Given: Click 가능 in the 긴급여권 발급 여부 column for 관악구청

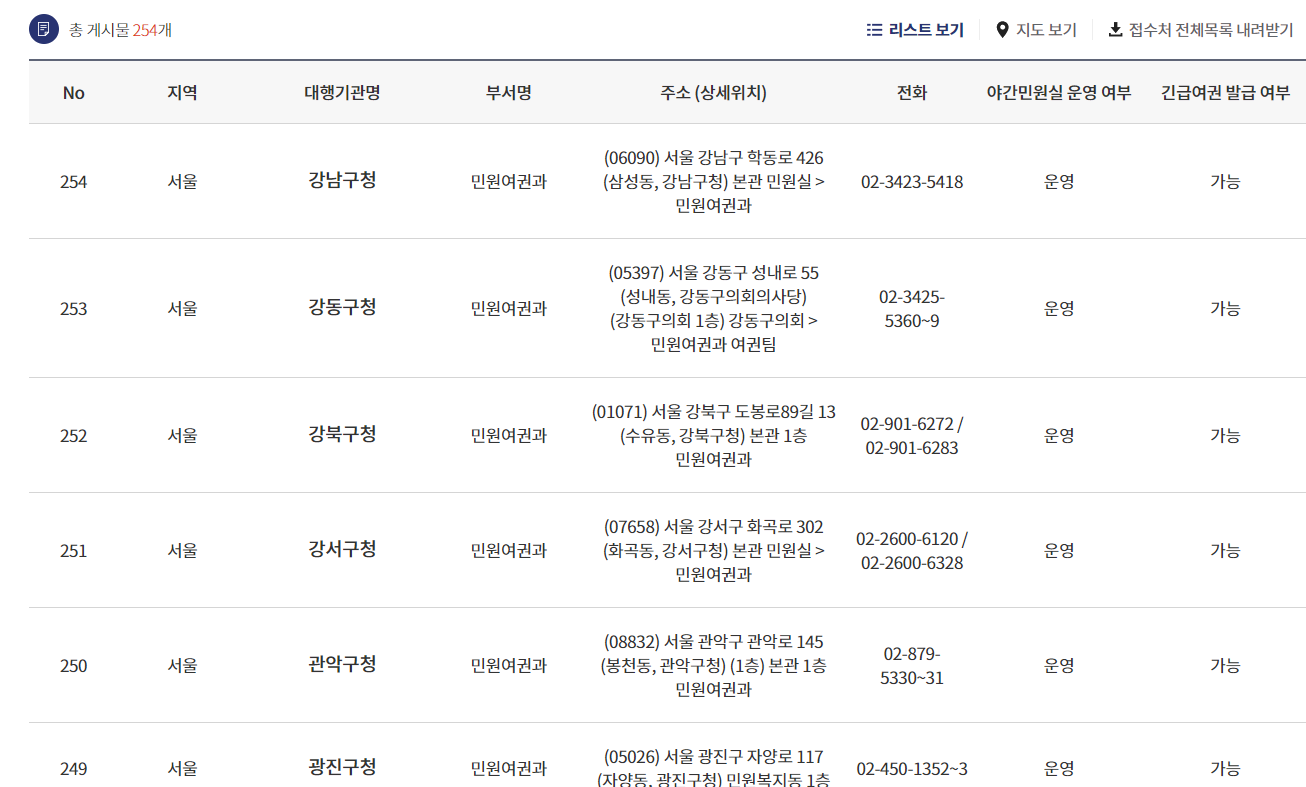Looking at the screenshot, I should coord(1226,664).
